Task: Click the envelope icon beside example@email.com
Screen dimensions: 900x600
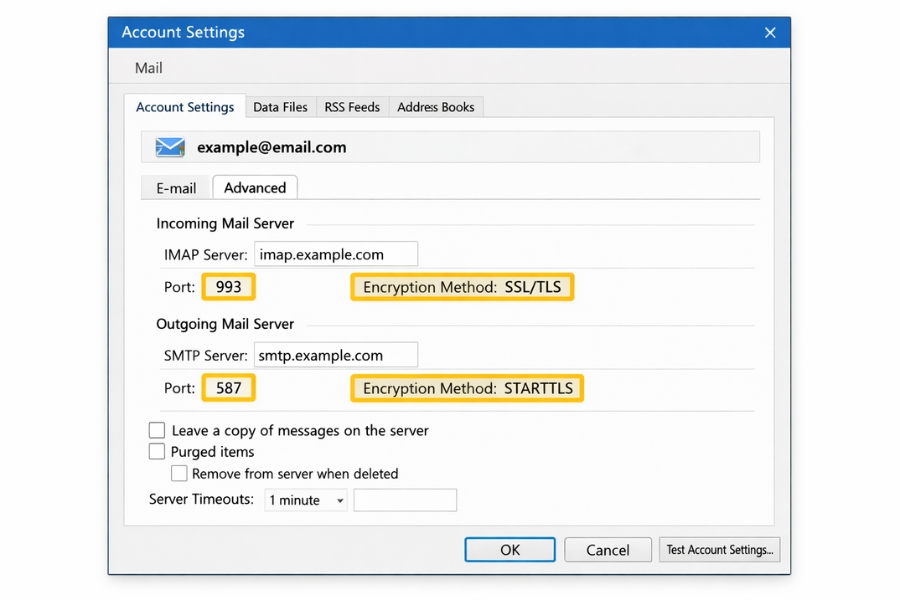Action: [169, 146]
